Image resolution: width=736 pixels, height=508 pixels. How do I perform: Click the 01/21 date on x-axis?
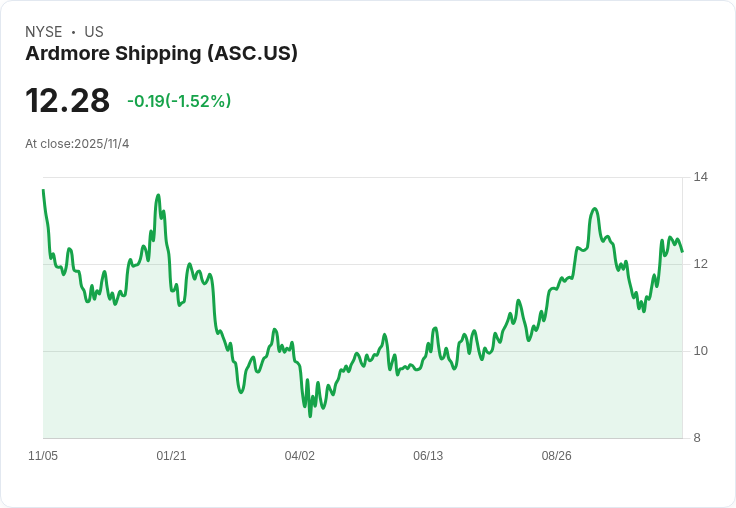pyautogui.click(x=171, y=456)
